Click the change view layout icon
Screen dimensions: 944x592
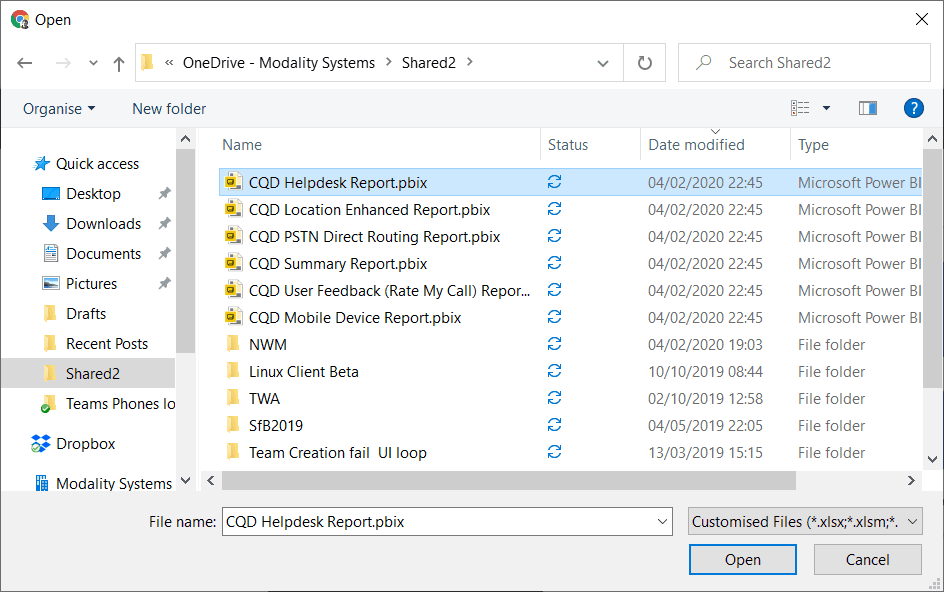tap(800, 108)
